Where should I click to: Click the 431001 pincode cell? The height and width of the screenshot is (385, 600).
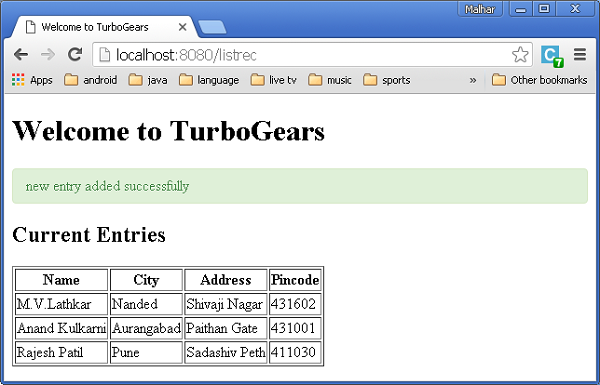click(x=295, y=328)
